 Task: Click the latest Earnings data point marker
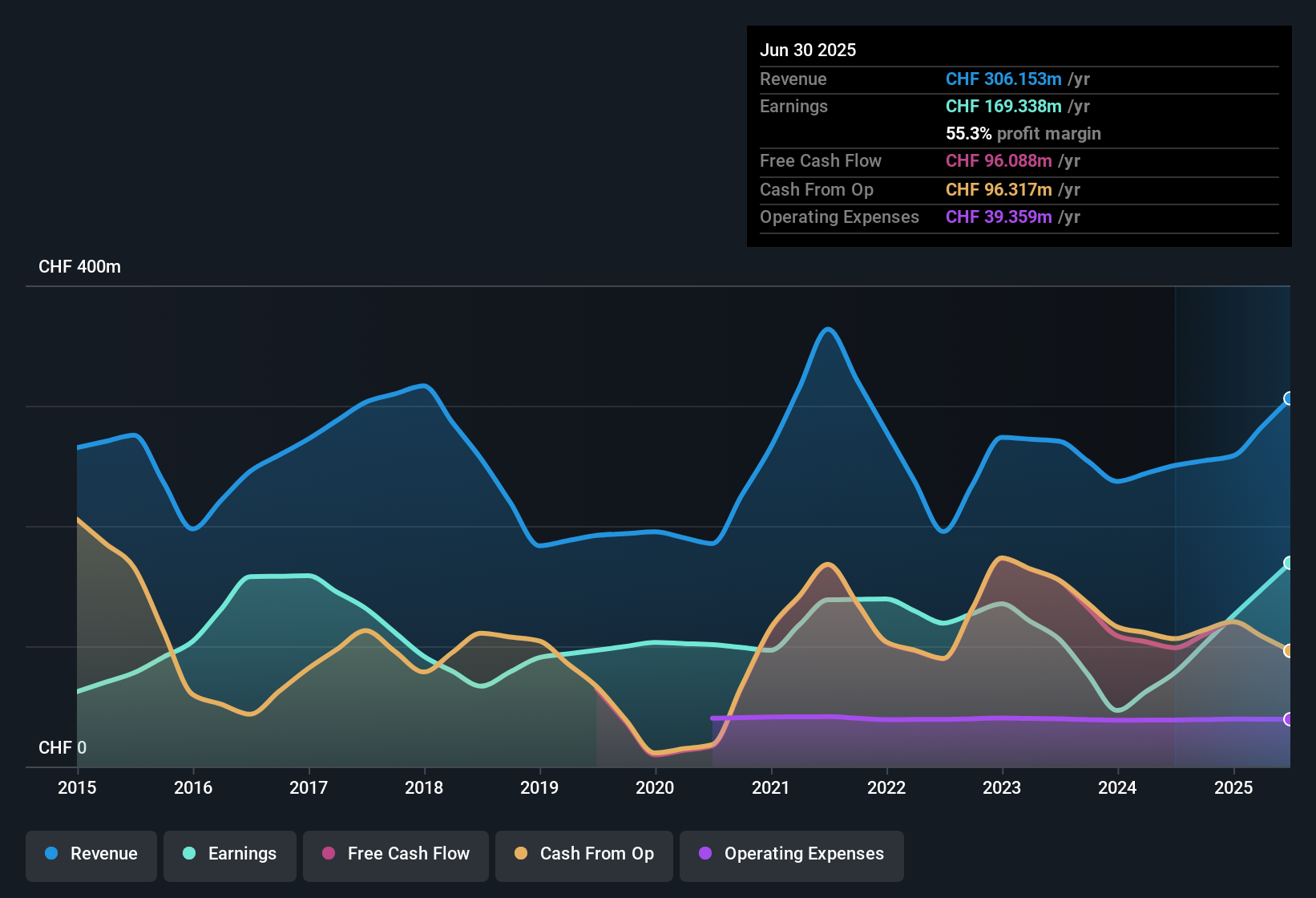point(1289,564)
